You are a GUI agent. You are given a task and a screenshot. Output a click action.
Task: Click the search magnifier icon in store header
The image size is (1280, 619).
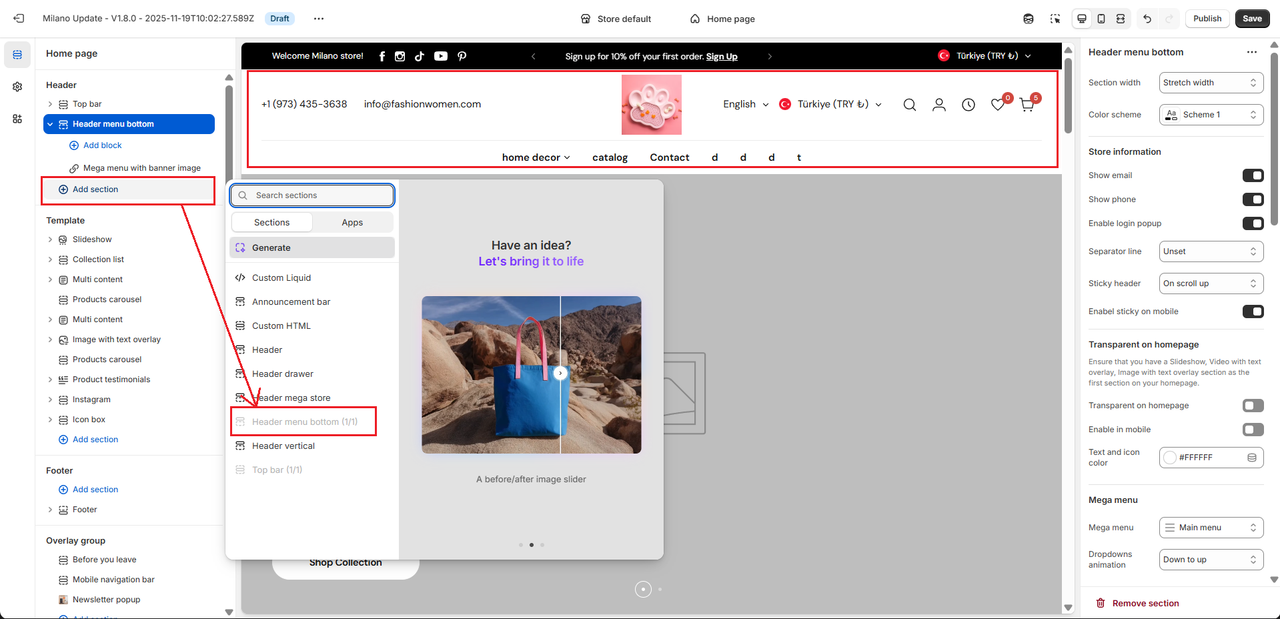(x=909, y=104)
